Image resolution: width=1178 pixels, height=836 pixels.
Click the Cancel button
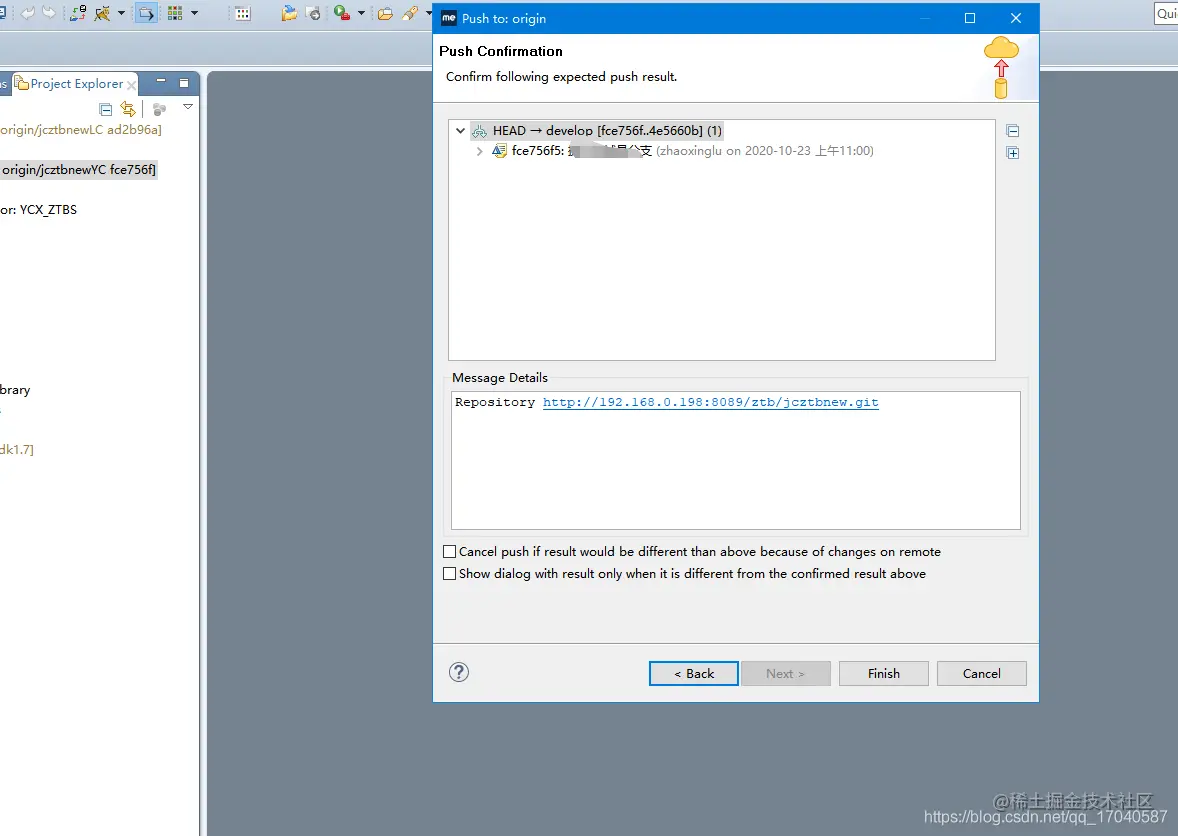click(x=981, y=674)
